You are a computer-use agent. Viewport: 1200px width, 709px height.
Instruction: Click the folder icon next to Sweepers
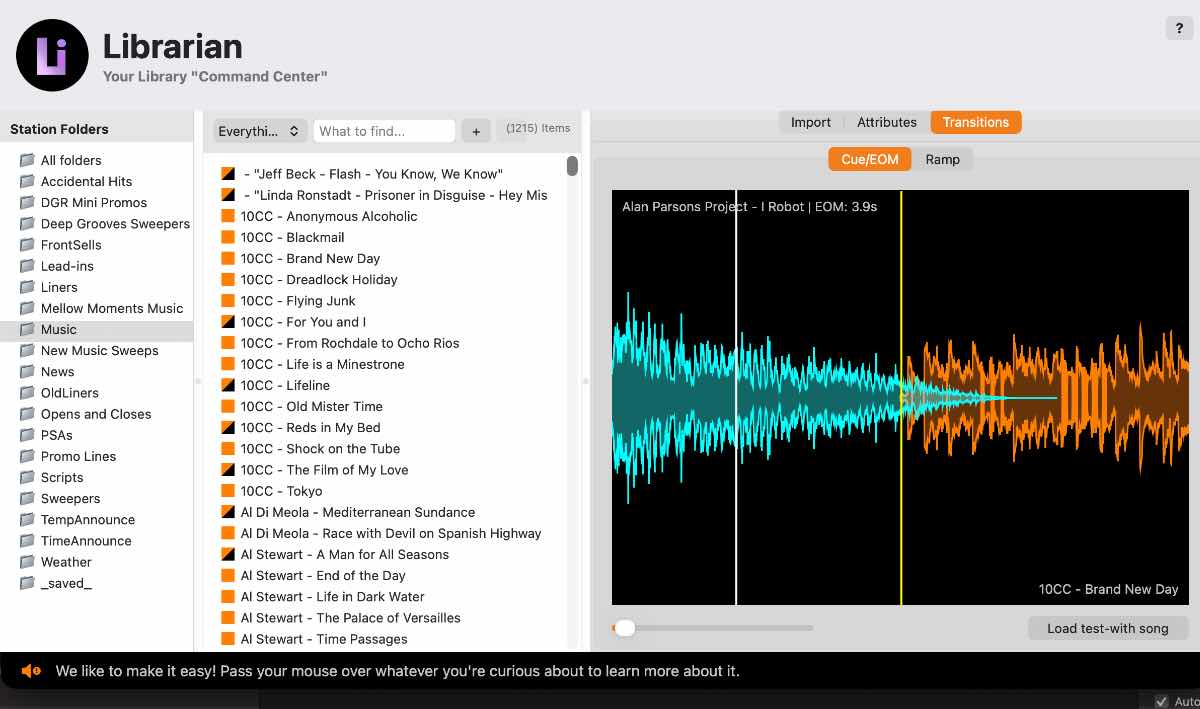27,498
